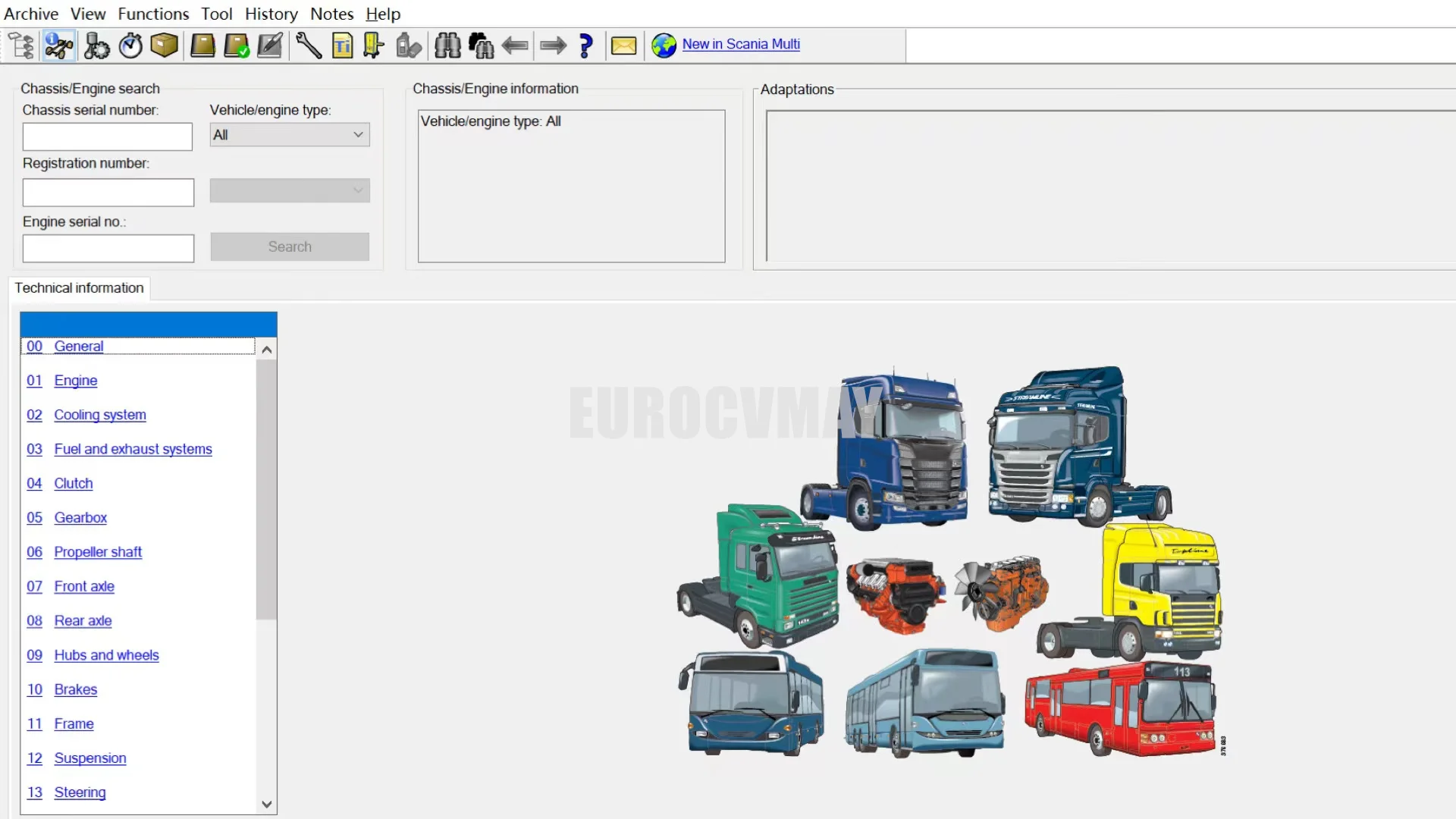
Task: Open the History menu
Action: (271, 14)
